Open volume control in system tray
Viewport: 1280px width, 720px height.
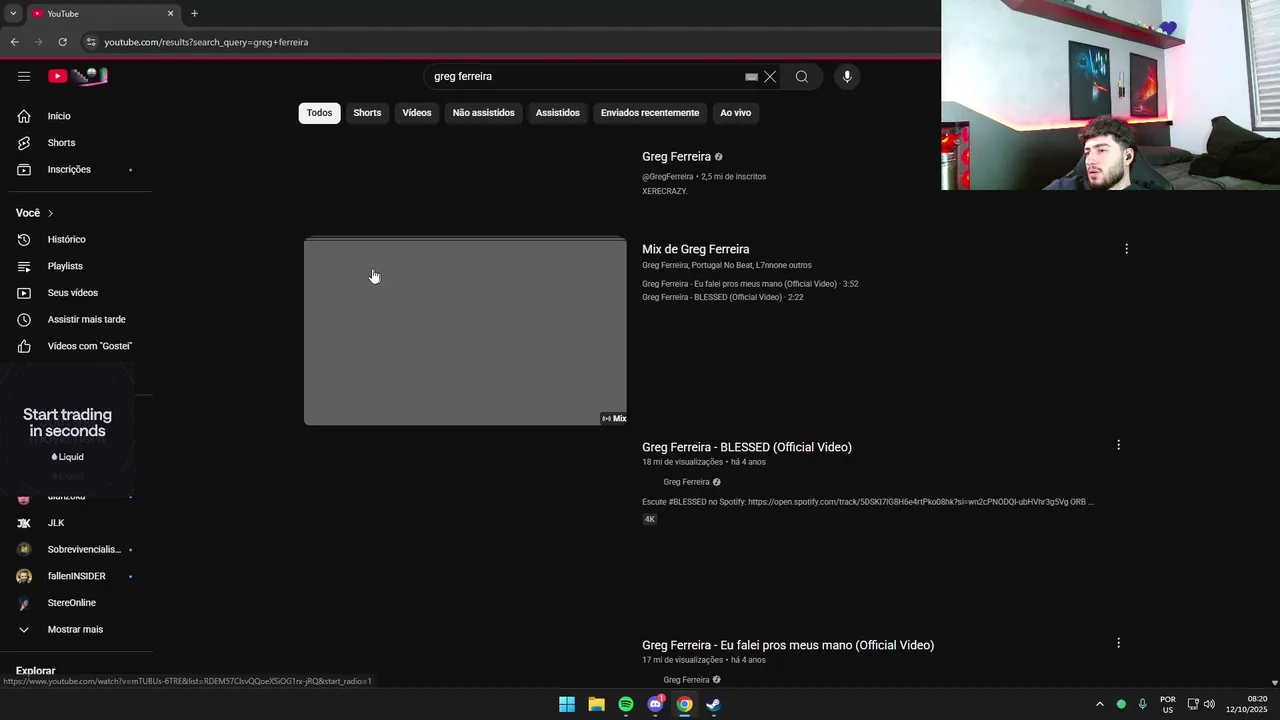click(1209, 704)
